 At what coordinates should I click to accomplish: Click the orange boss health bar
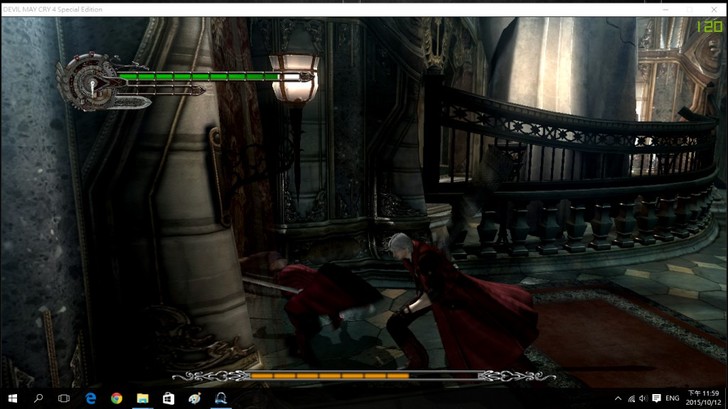(x=330, y=376)
